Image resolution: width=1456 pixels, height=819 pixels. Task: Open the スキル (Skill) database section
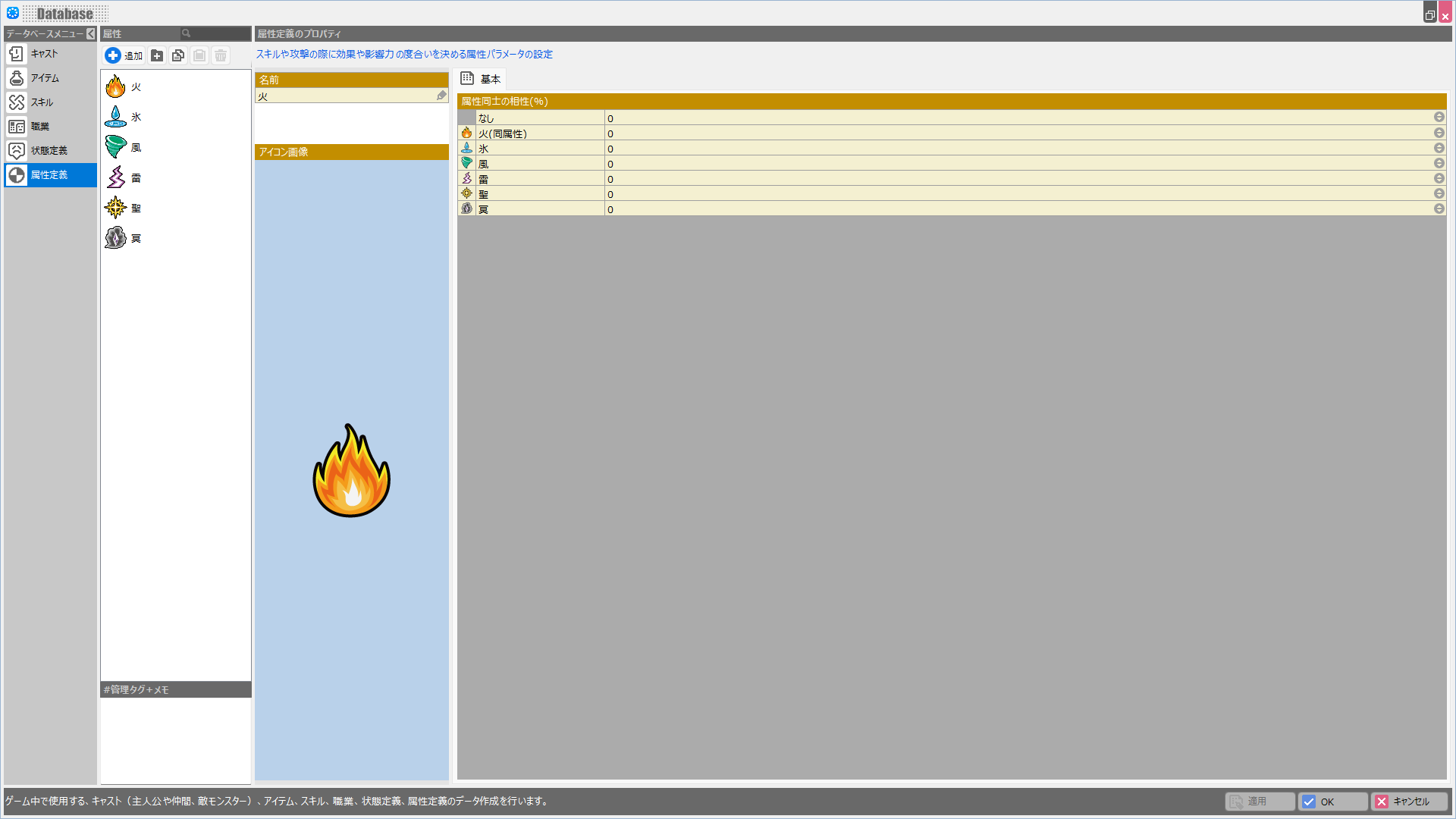(x=42, y=102)
